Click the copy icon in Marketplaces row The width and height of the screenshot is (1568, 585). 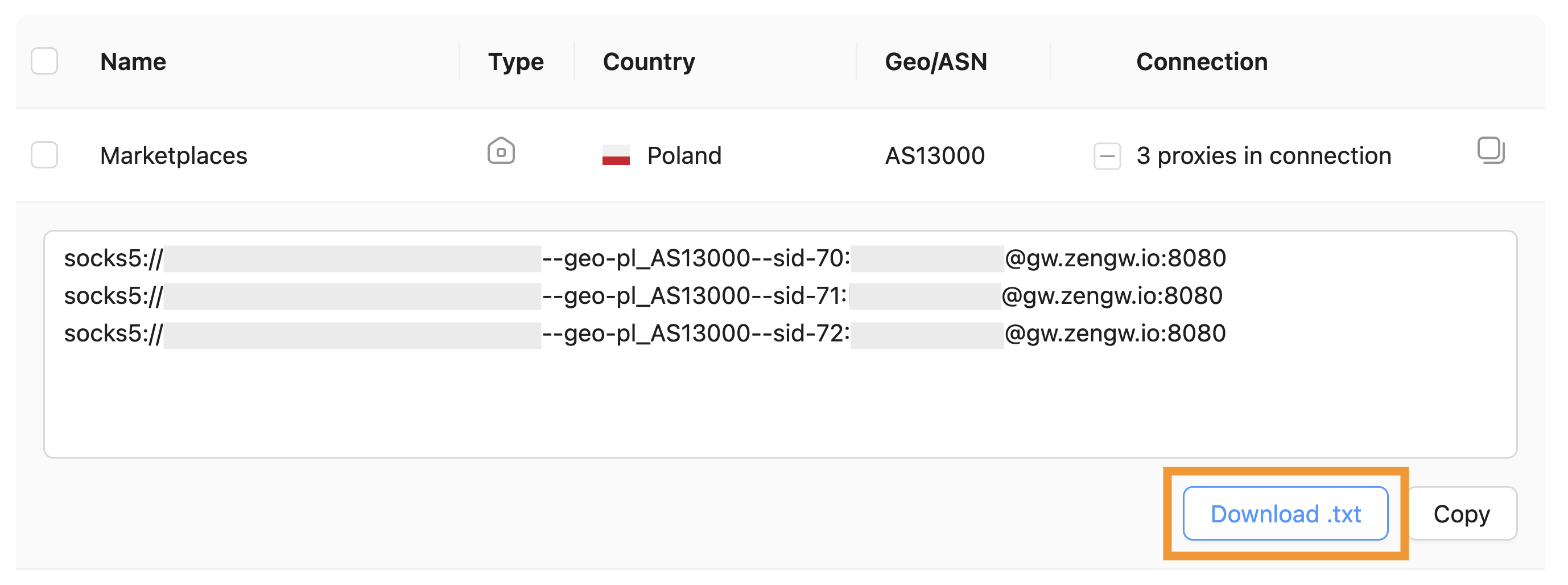pyautogui.click(x=1490, y=150)
